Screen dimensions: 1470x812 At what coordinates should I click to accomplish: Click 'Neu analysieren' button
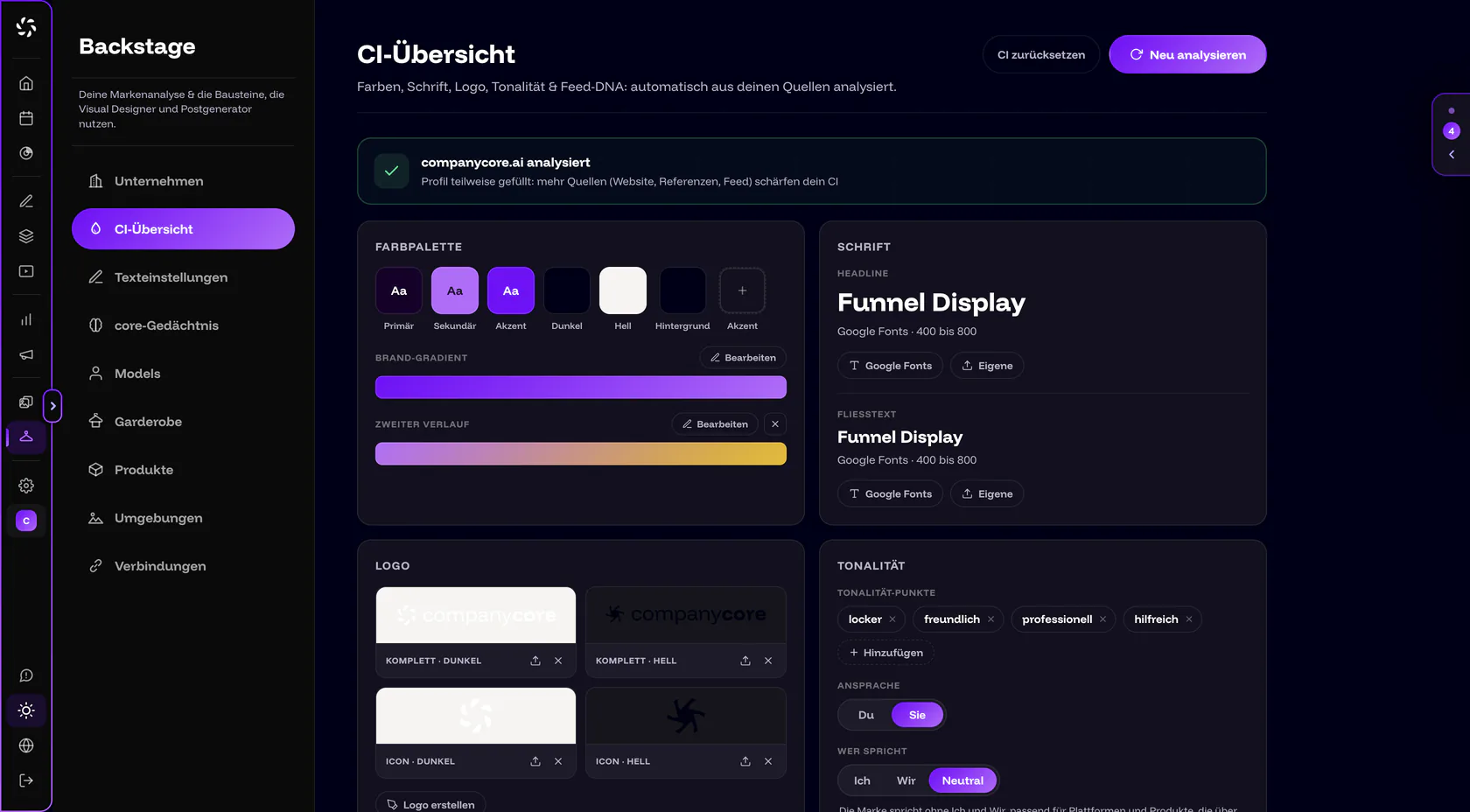point(1187,54)
